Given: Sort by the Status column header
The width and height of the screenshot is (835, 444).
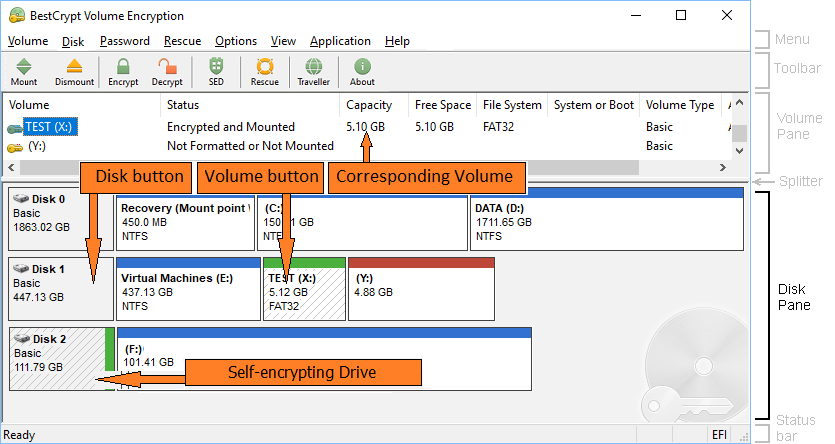Looking at the screenshot, I should (250, 105).
